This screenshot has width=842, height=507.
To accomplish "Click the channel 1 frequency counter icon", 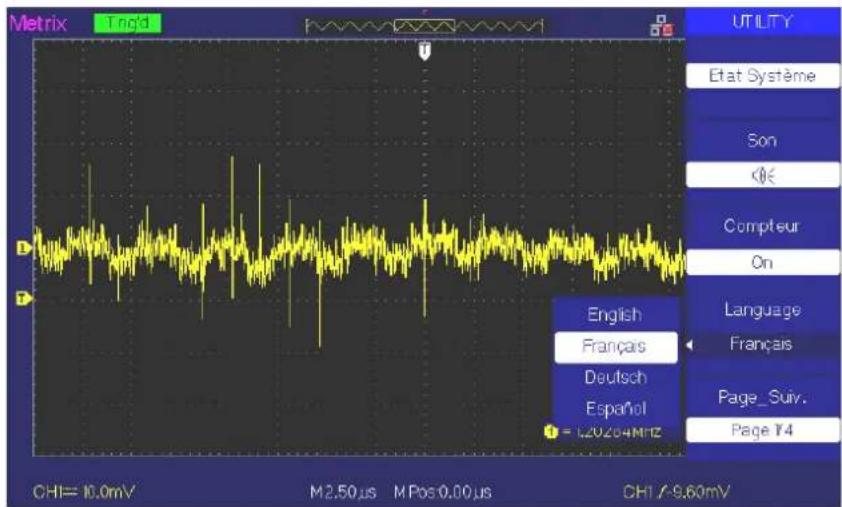I will (551, 431).
